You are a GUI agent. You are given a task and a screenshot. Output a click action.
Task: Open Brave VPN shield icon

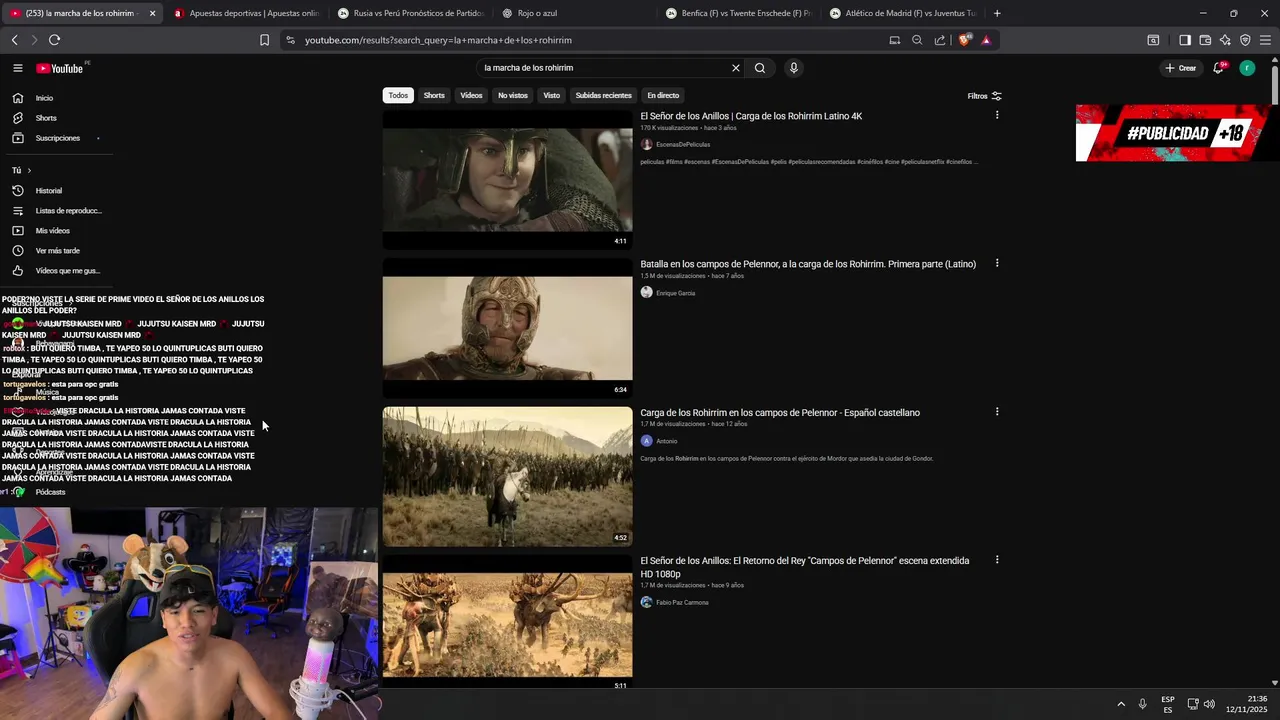pos(1245,40)
